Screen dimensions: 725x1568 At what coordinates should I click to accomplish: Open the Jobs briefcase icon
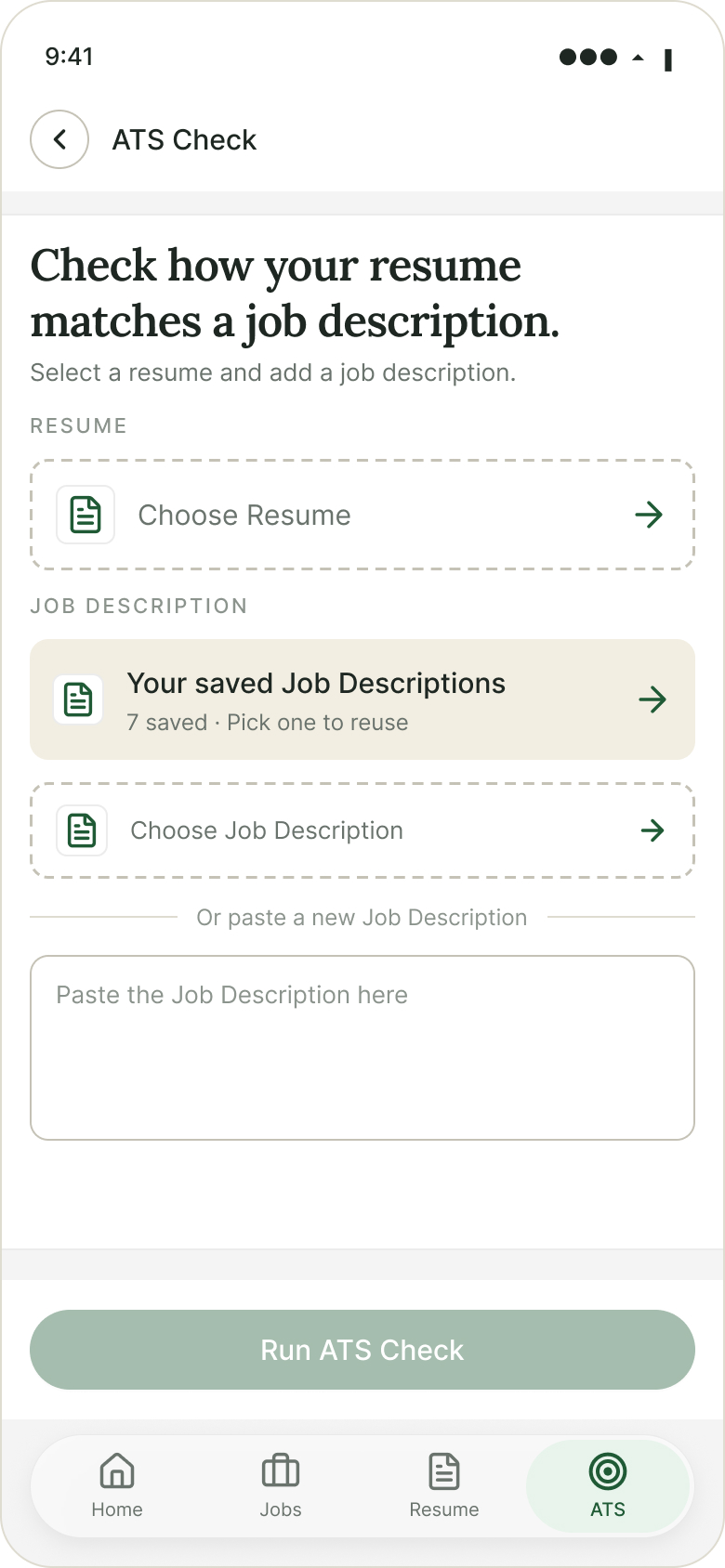click(x=281, y=1471)
